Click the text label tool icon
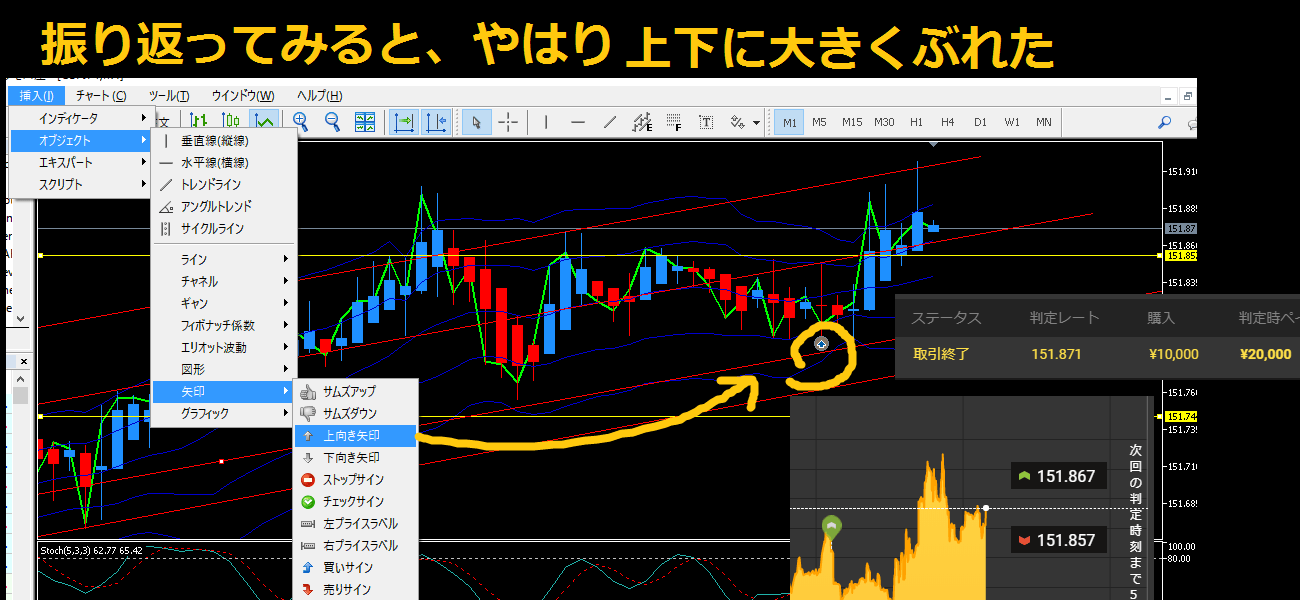Viewport: 1300px width, 600px height. [x=706, y=122]
